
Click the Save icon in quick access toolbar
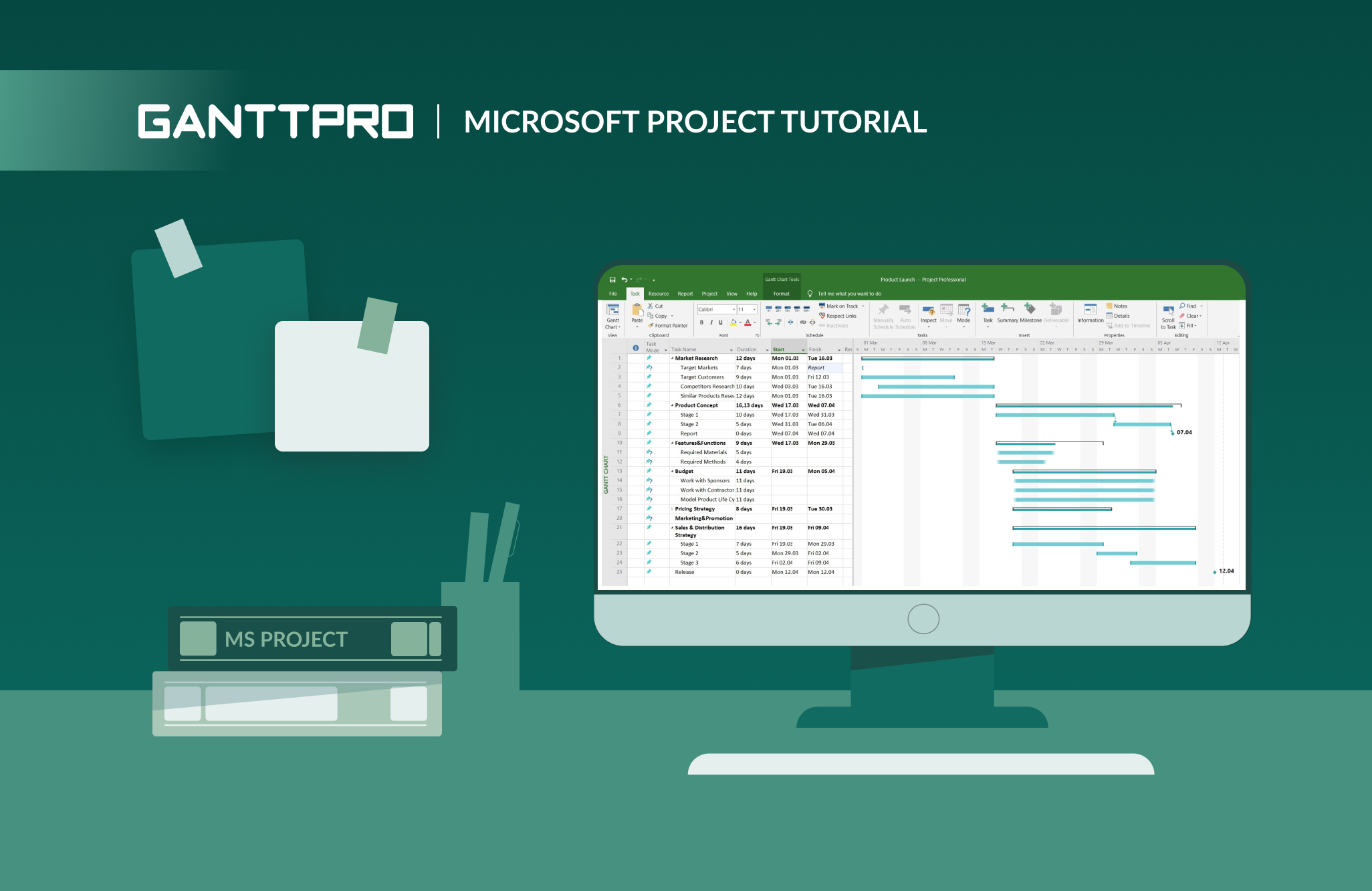coord(612,280)
